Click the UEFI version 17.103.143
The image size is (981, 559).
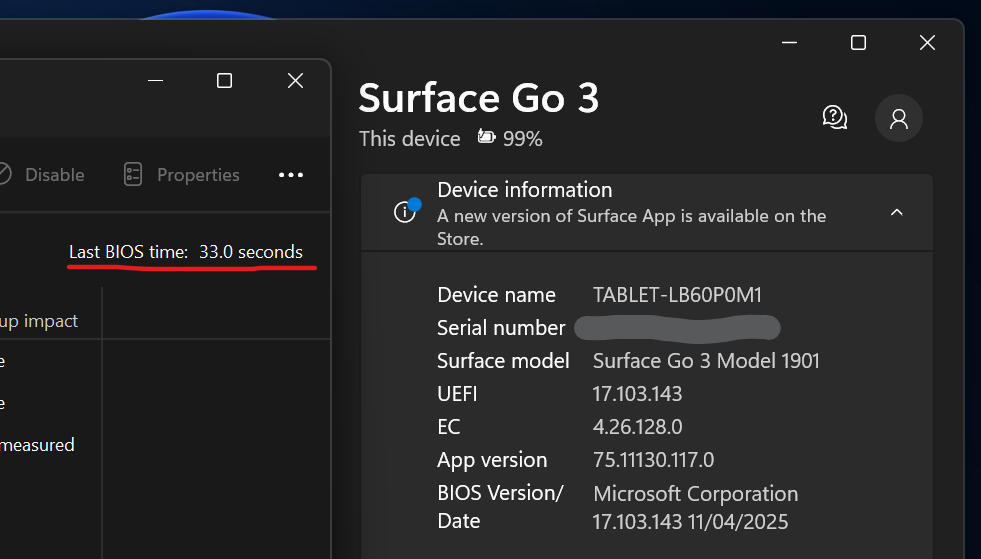coord(637,394)
